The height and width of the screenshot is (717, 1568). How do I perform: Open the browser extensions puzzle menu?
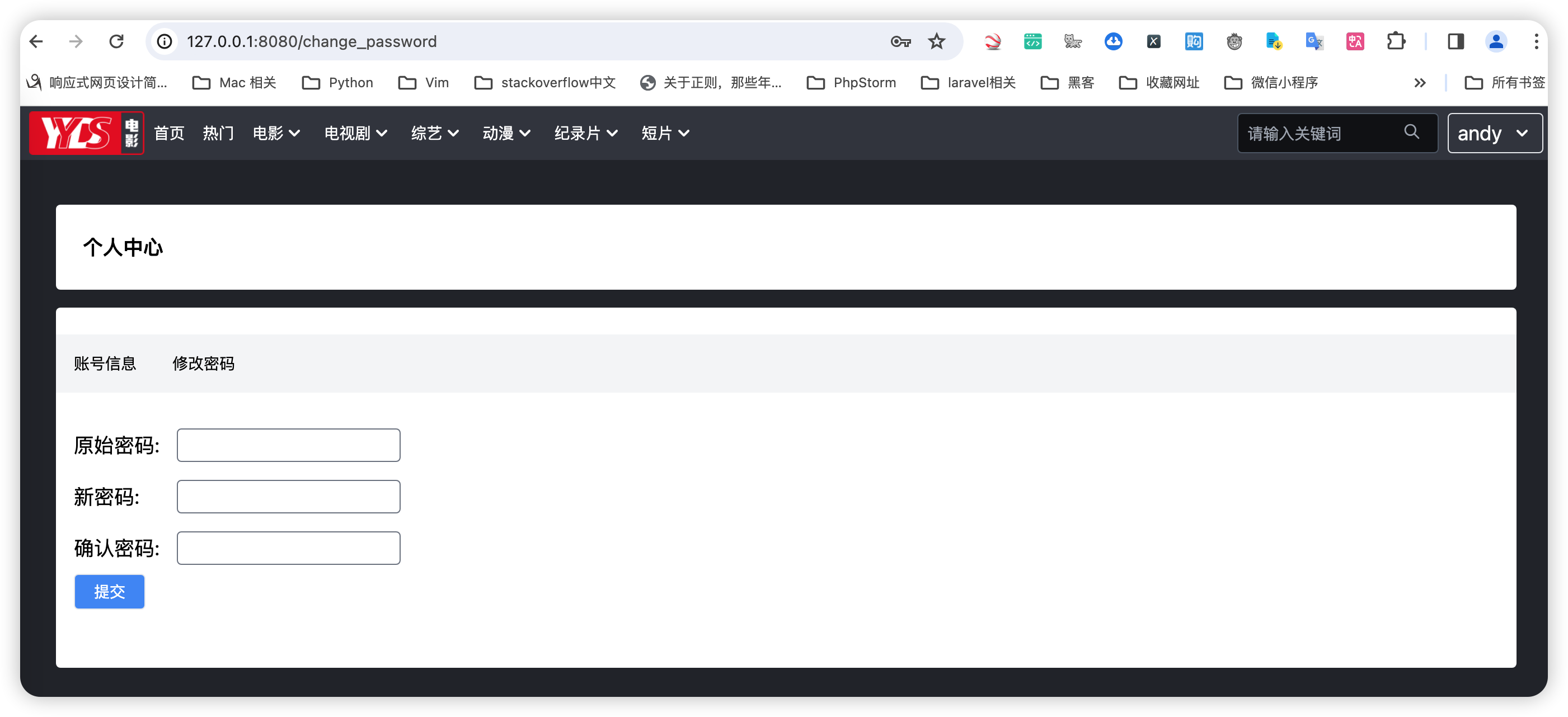(x=1397, y=41)
